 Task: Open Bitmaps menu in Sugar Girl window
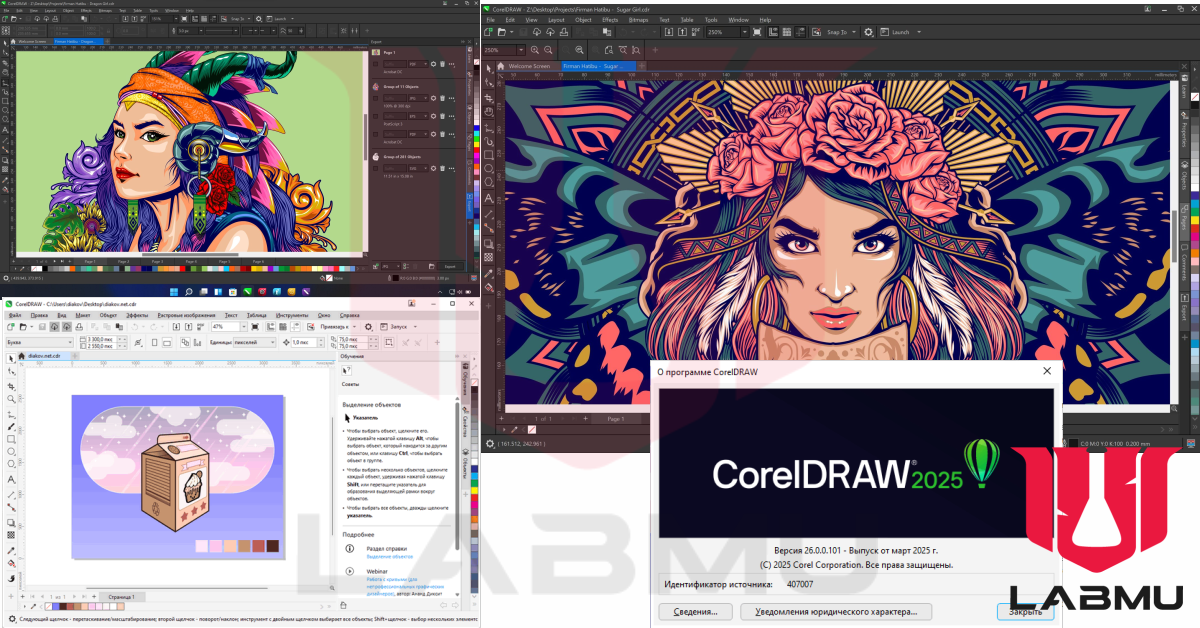(x=638, y=20)
